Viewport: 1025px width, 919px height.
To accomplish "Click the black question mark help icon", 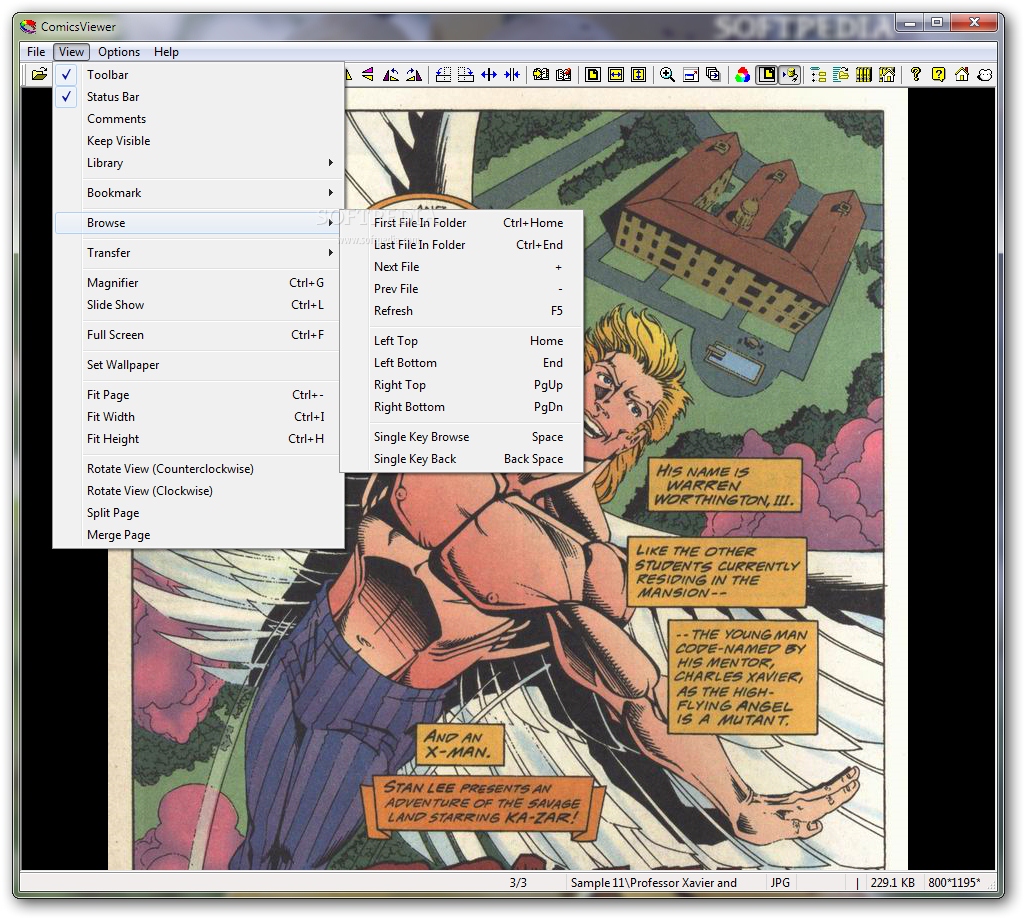I will [916, 75].
